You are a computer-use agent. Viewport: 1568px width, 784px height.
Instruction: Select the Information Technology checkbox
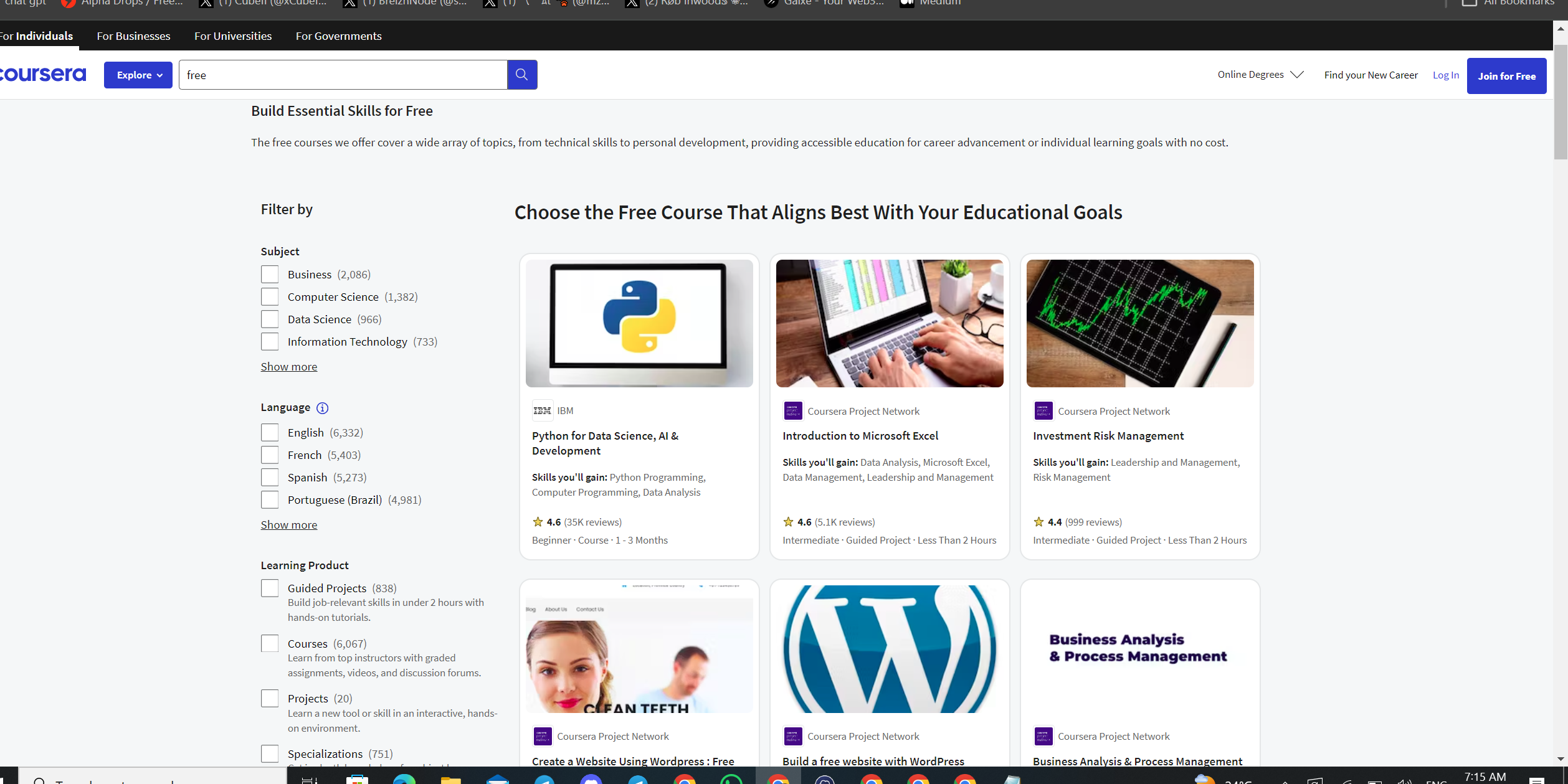tap(270, 342)
